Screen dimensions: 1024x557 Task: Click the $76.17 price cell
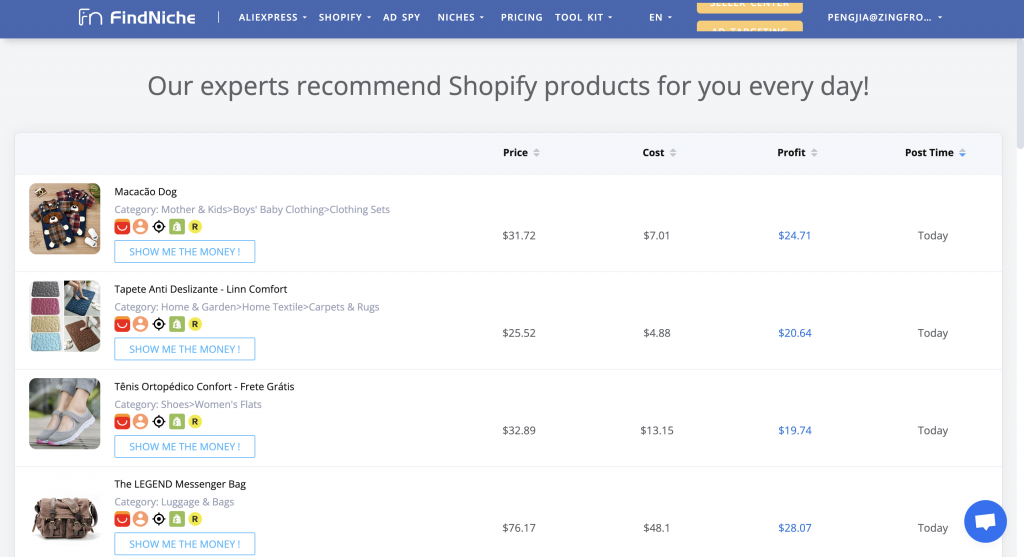519,528
